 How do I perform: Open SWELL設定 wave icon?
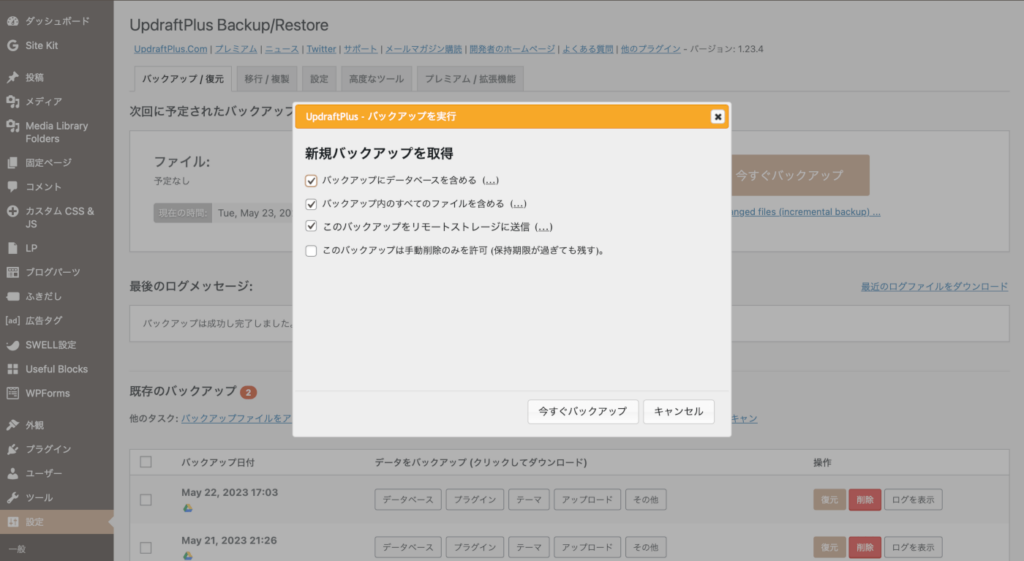[x=12, y=345]
